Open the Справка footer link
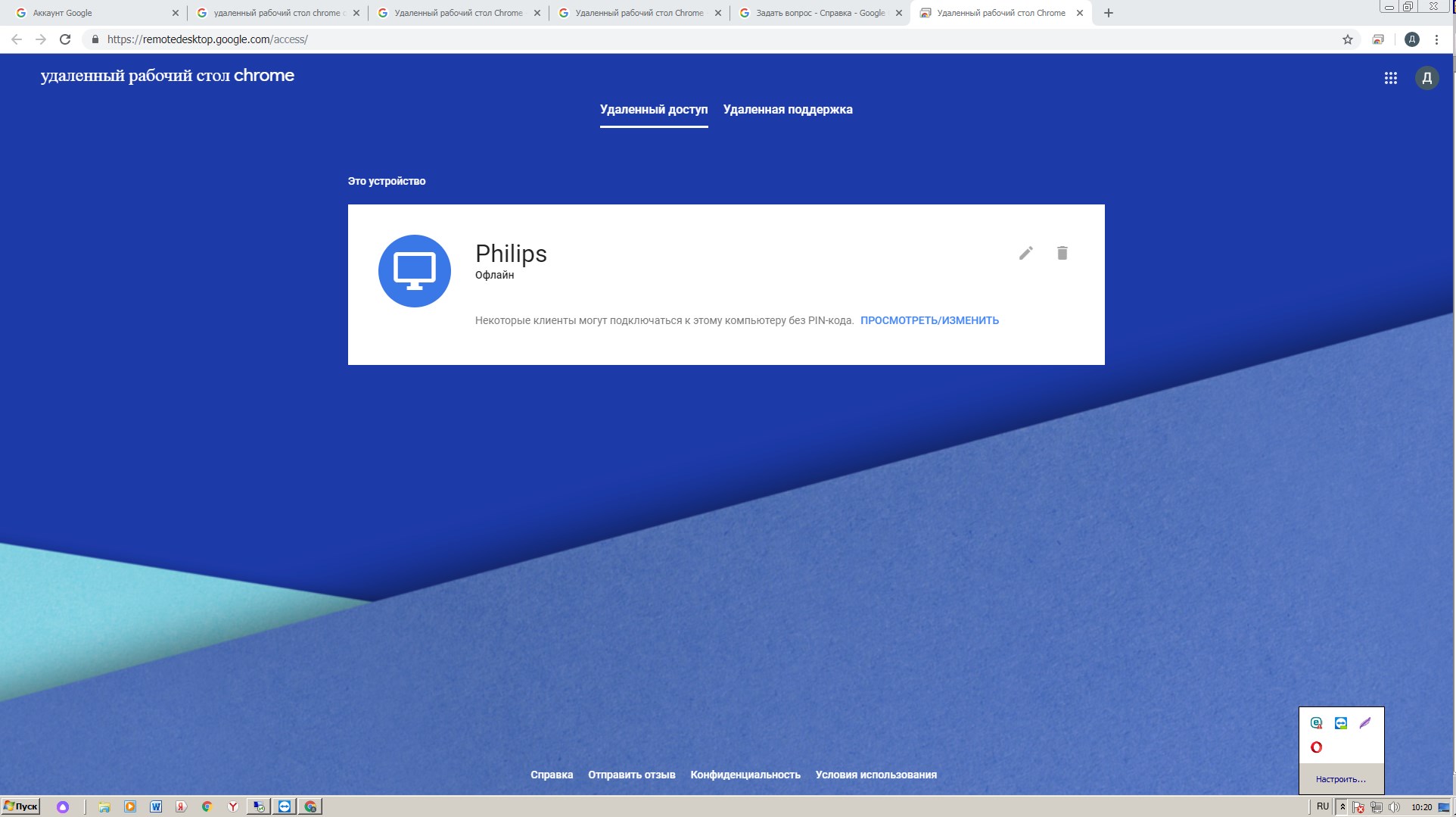 [552, 775]
